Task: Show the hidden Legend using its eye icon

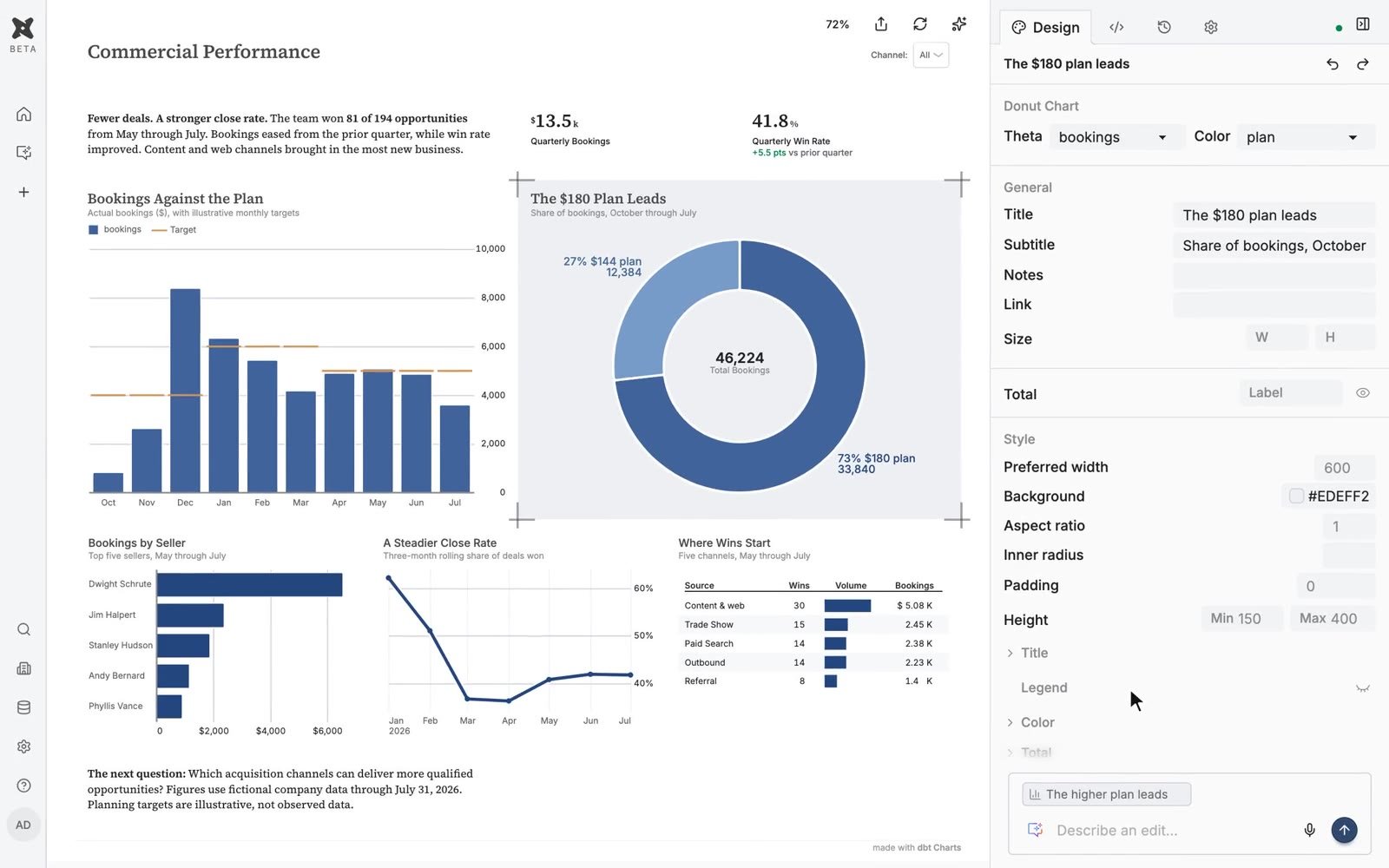Action: point(1363,688)
